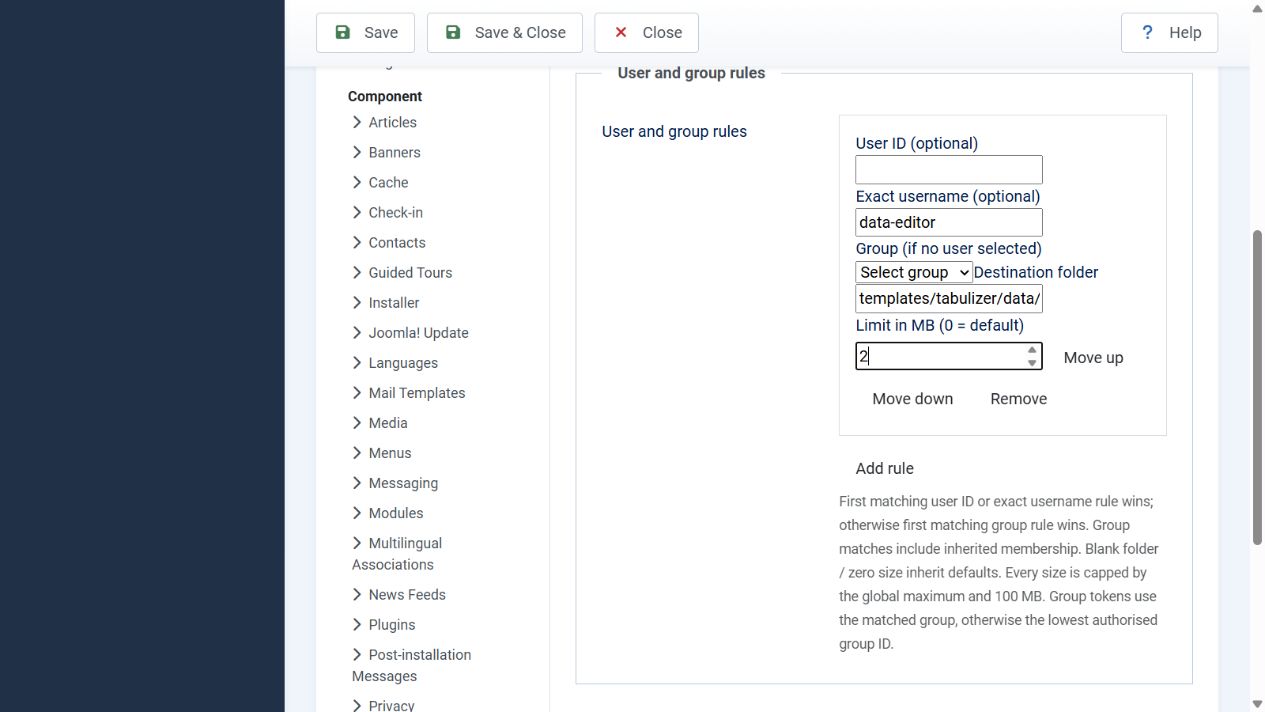Open Menus component settings

[x=390, y=453]
